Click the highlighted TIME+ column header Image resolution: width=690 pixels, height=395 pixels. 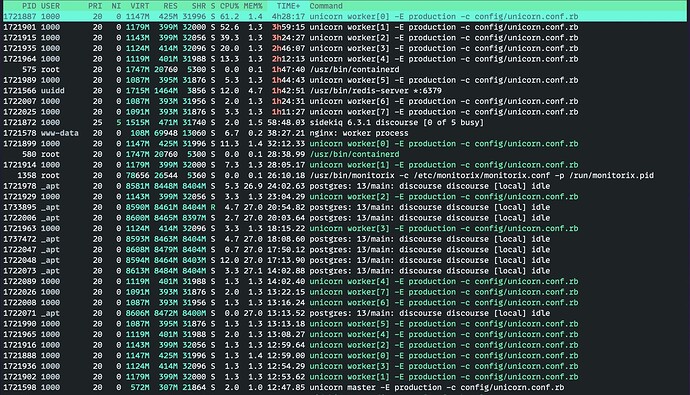click(x=288, y=6)
